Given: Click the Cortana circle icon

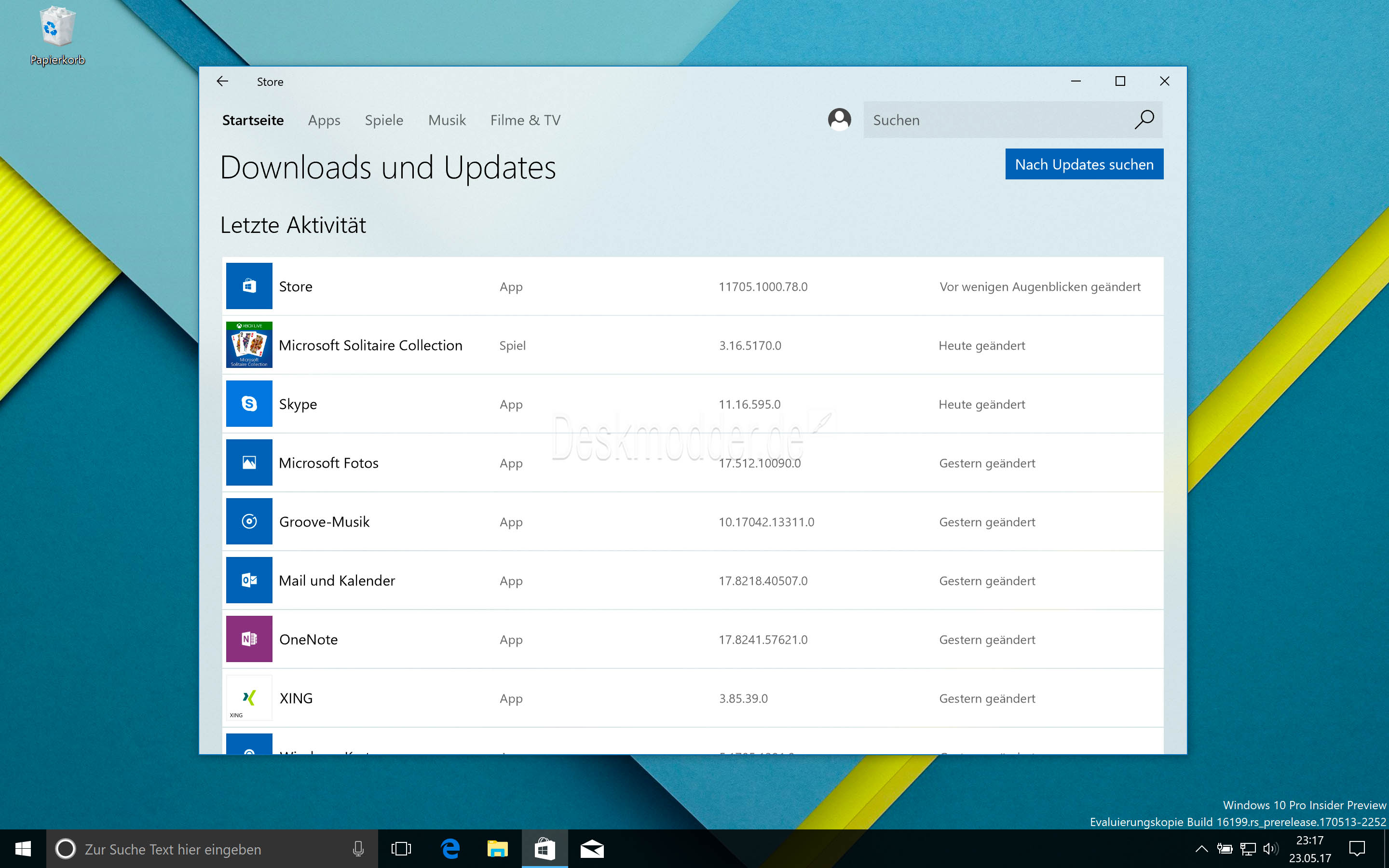Looking at the screenshot, I should 66,849.
